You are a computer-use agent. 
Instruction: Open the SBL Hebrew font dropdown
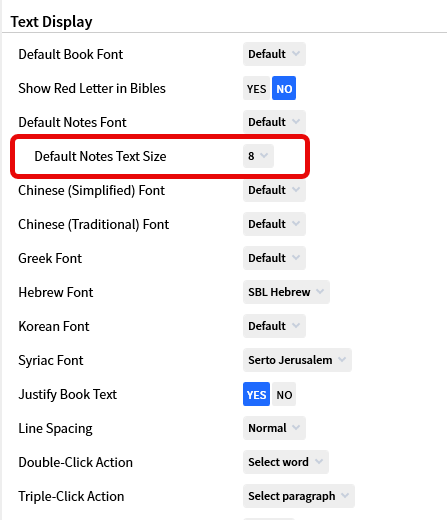286,292
